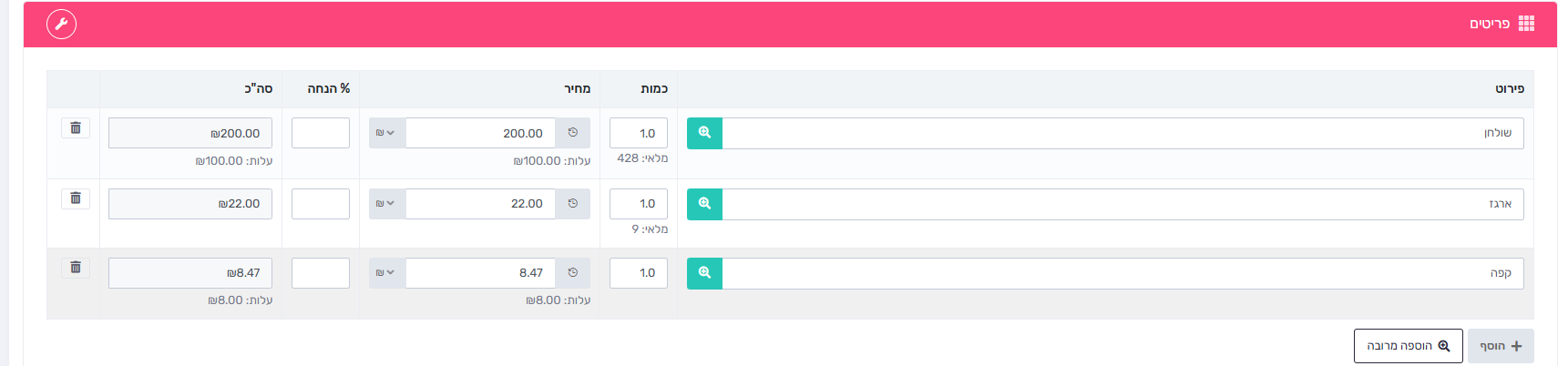Search item for the שולחן row
The height and width of the screenshot is (366, 1568).
pos(704,133)
